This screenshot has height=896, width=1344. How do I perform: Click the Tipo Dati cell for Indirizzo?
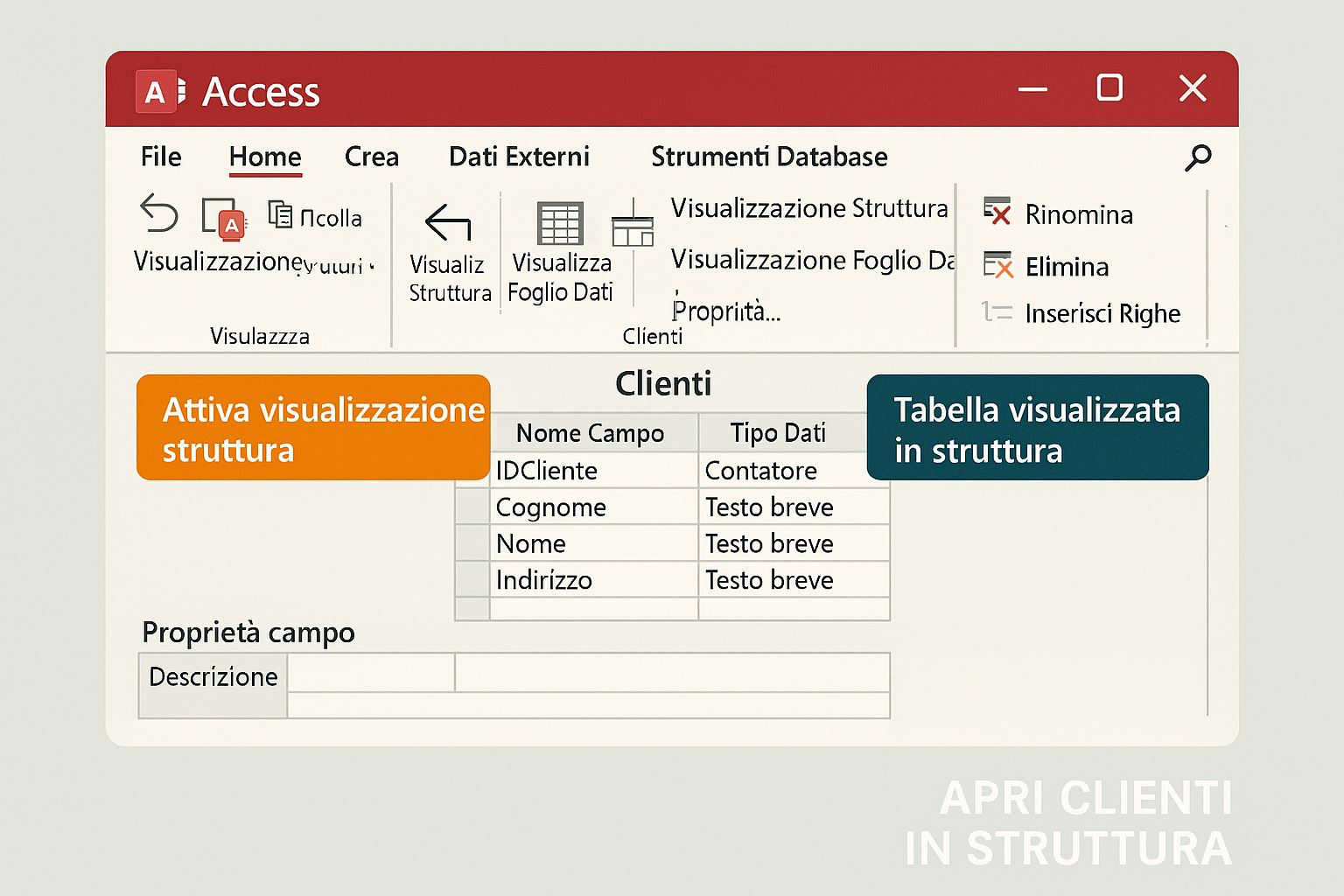tap(794, 580)
